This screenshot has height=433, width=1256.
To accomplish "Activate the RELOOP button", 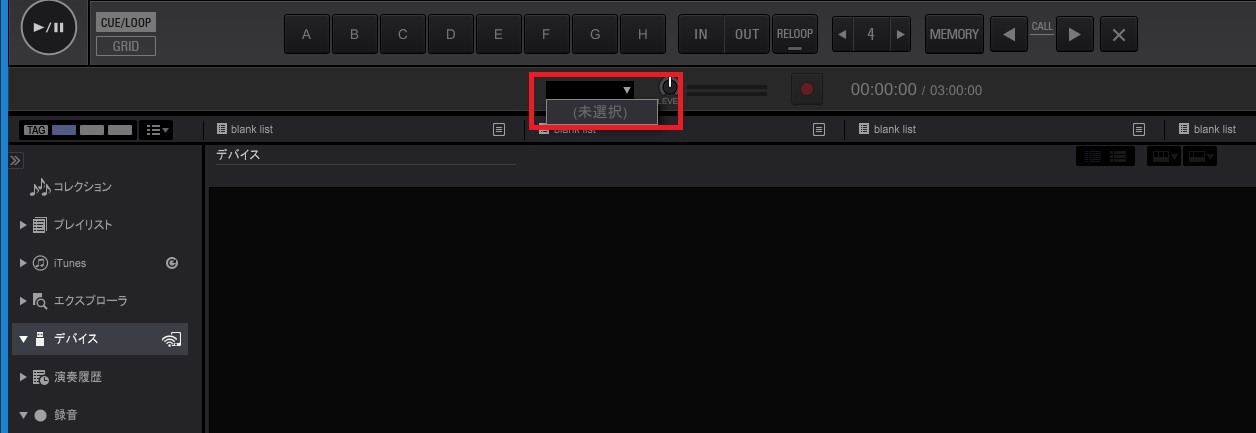I will click(x=795, y=34).
